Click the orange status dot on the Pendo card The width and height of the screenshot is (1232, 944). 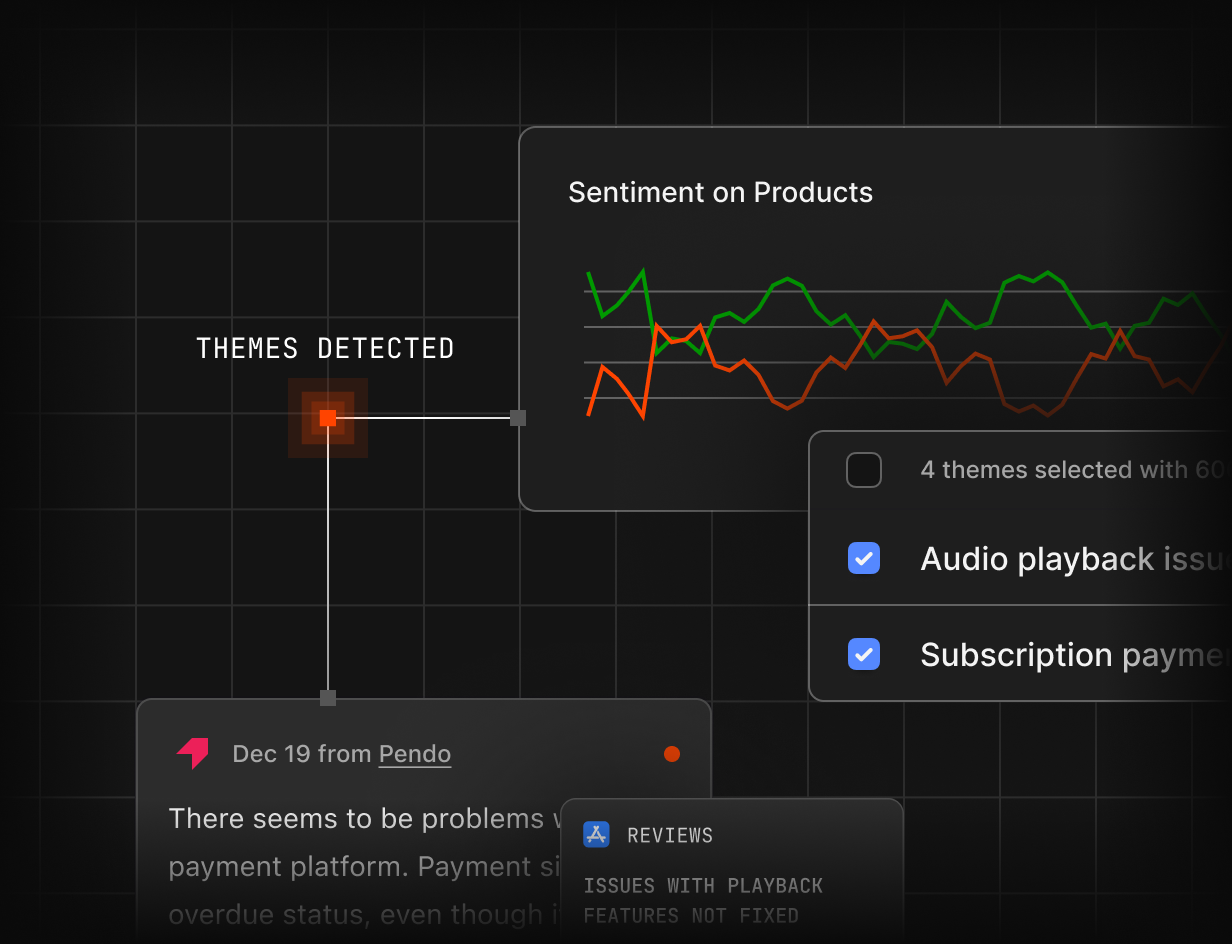[x=672, y=754]
